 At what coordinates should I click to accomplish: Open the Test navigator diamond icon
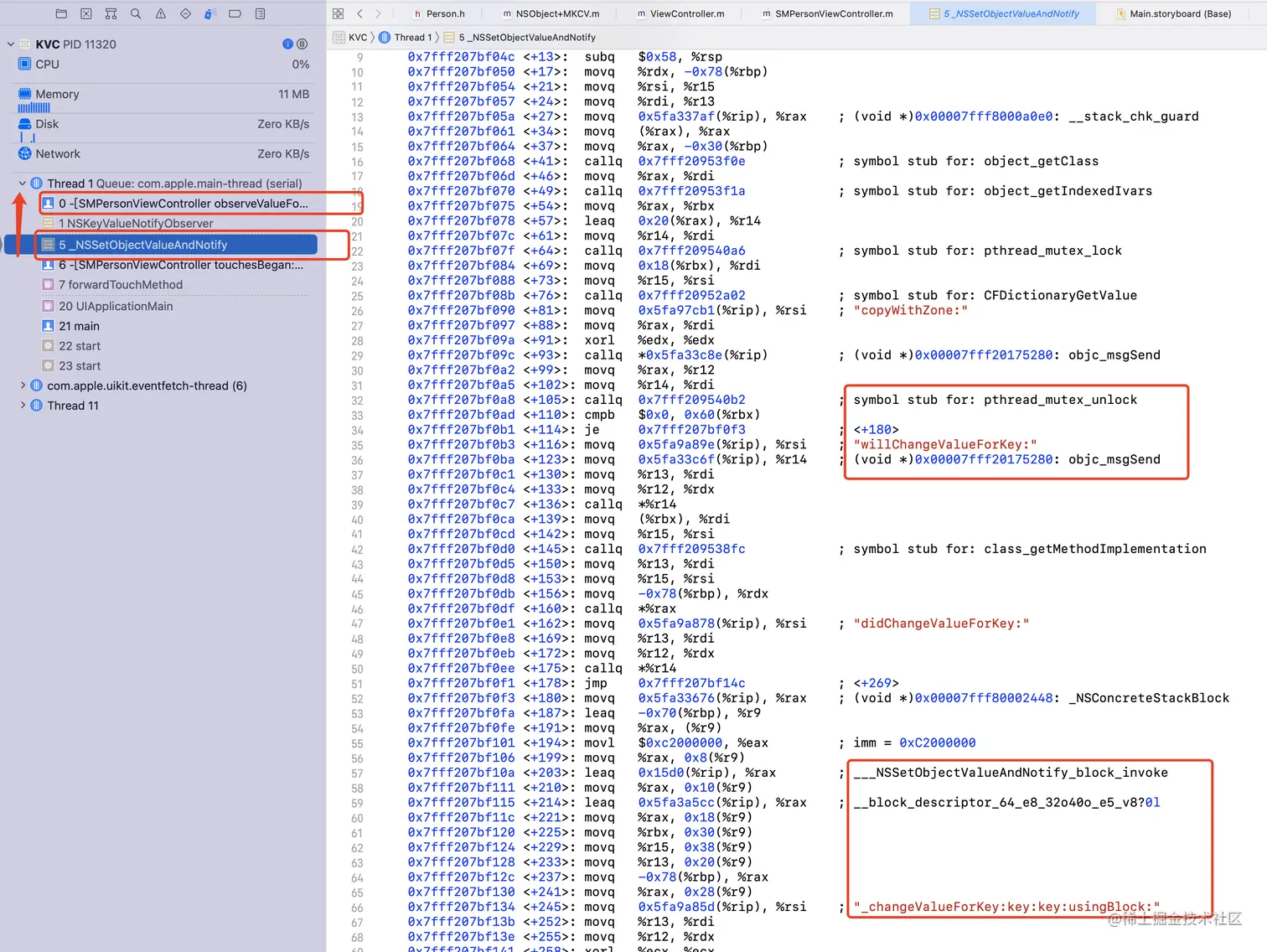(x=185, y=13)
